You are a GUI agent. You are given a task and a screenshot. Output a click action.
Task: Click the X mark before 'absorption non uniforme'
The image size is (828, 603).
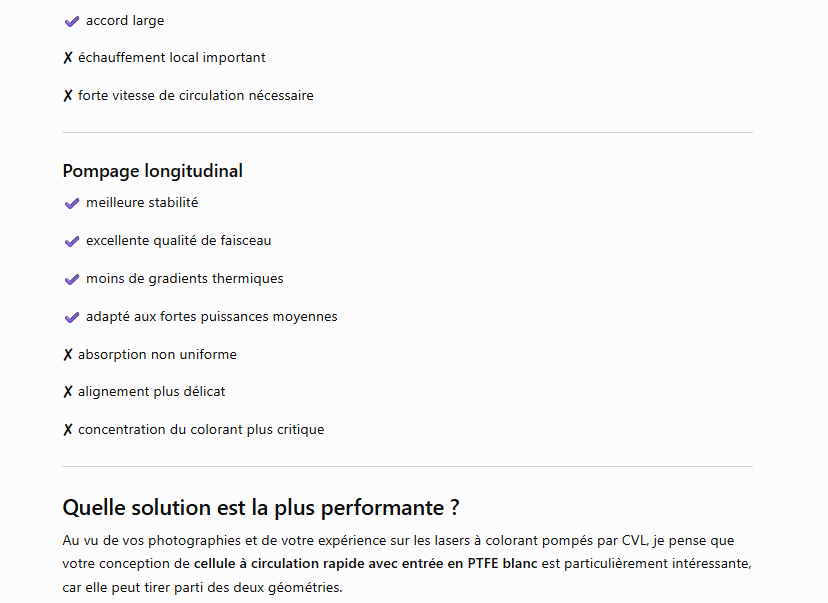point(68,355)
